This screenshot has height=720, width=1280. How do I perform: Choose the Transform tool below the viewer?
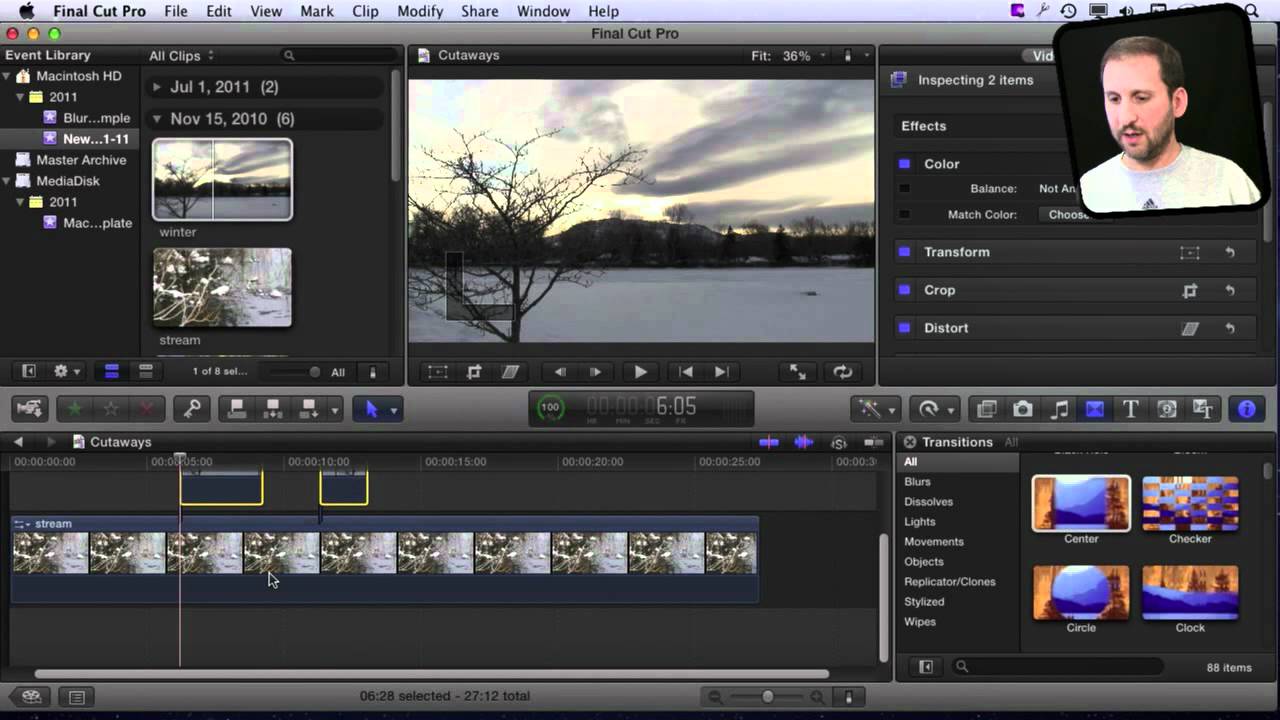[438, 372]
